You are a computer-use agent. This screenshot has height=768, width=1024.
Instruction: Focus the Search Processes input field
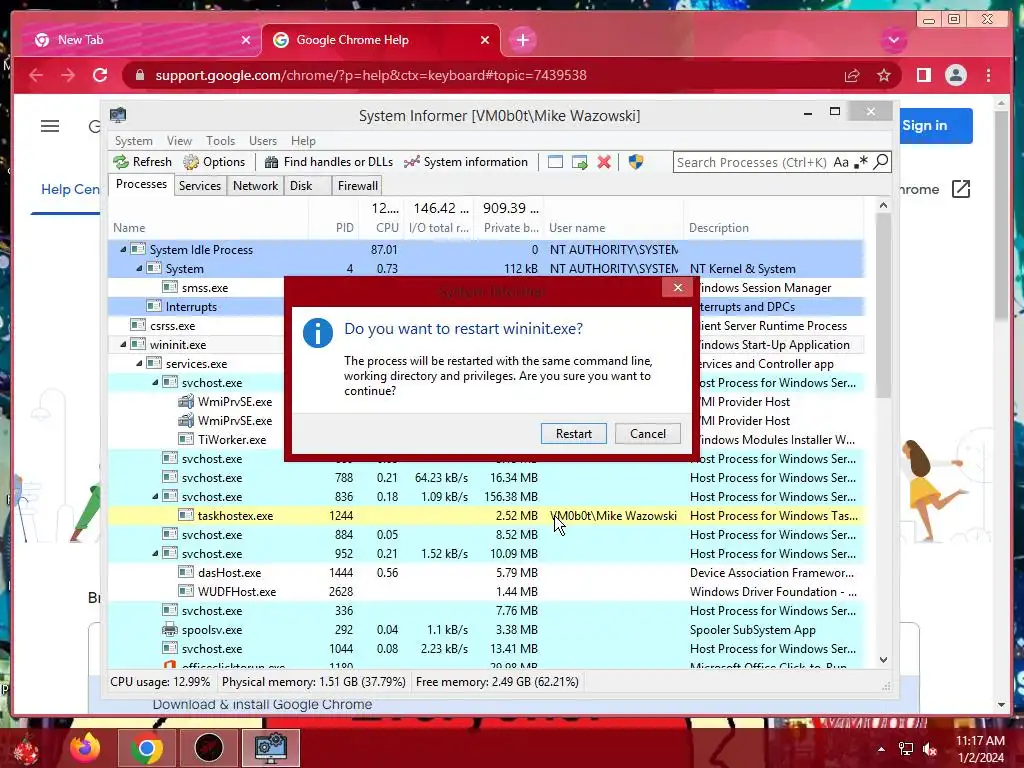coord(752,162)
